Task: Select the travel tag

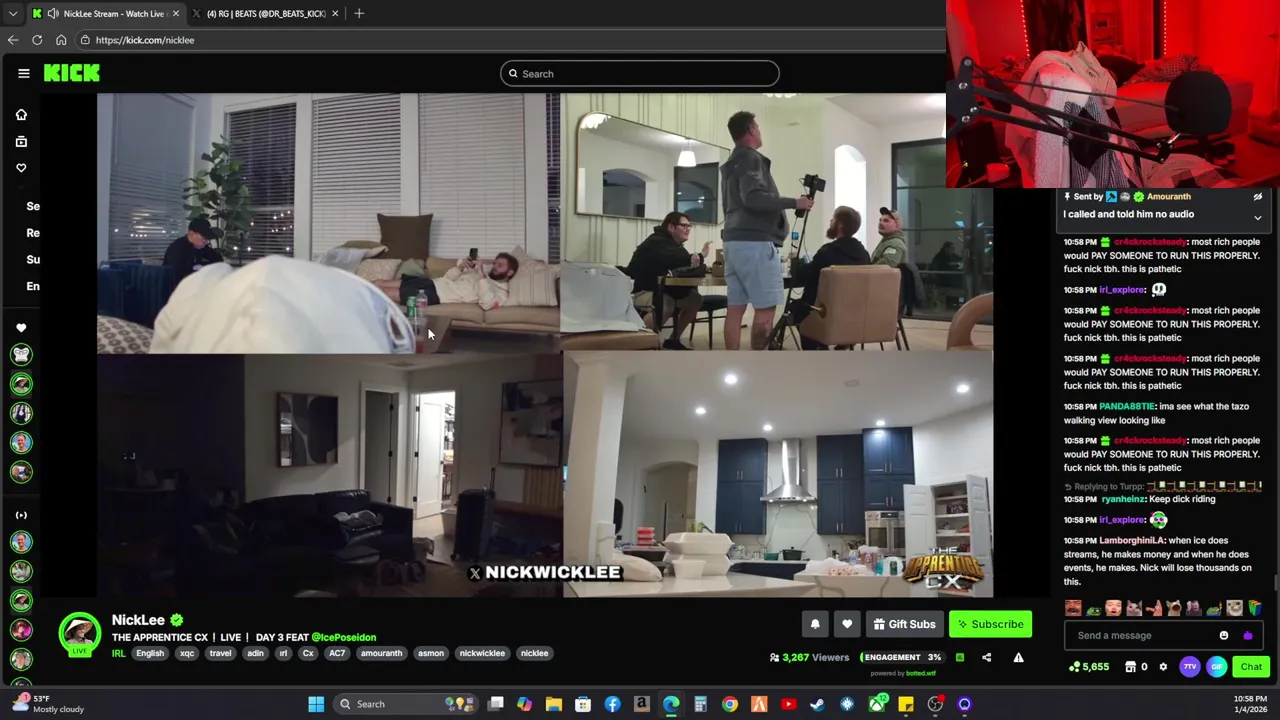Action: tap(220, 653)
